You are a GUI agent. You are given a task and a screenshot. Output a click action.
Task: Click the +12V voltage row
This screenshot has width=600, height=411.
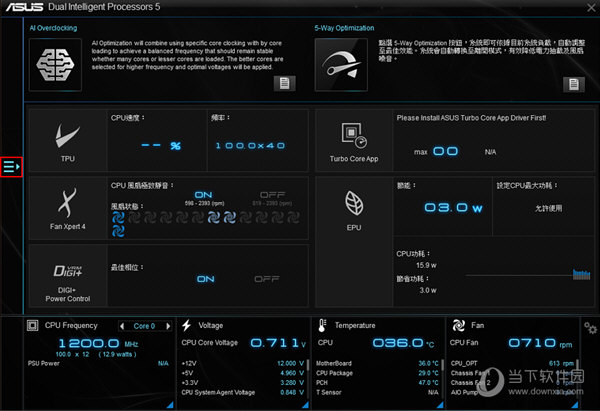tap(243, 363)
